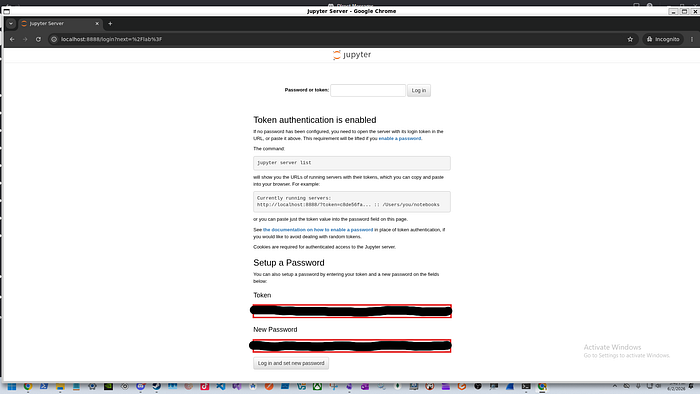Bookmark this page with the star icon

pos(630,39)
